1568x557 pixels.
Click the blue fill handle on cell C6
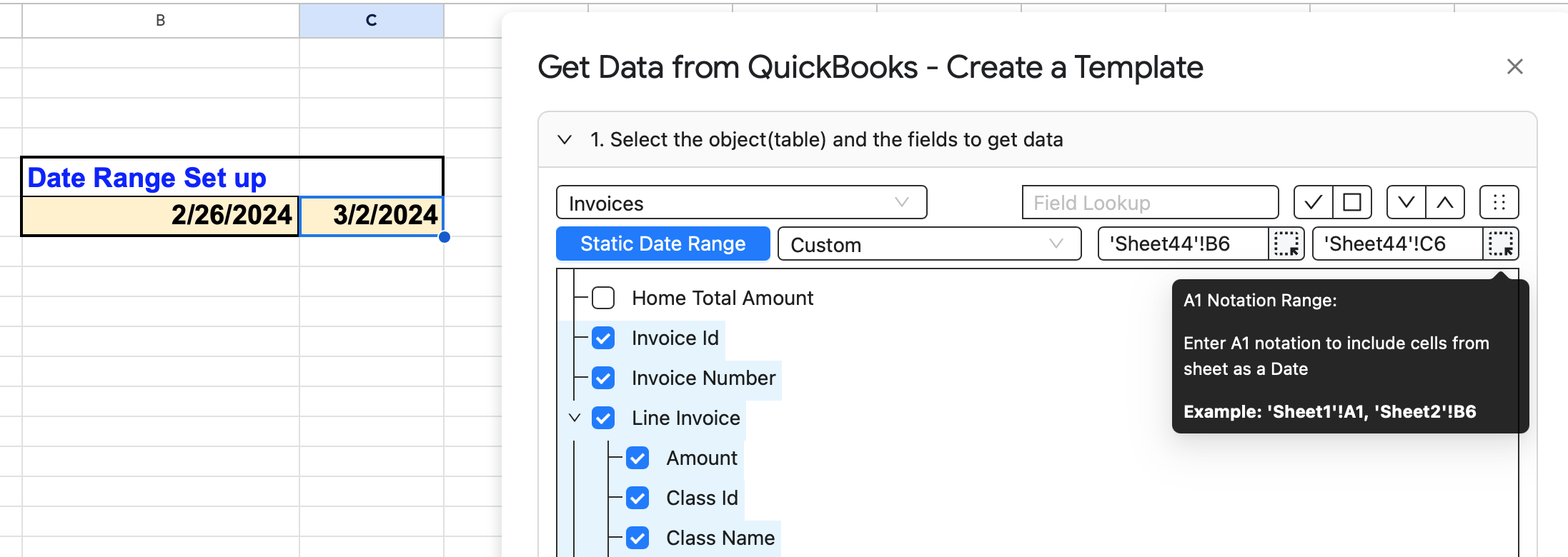[x=445, y=236]
